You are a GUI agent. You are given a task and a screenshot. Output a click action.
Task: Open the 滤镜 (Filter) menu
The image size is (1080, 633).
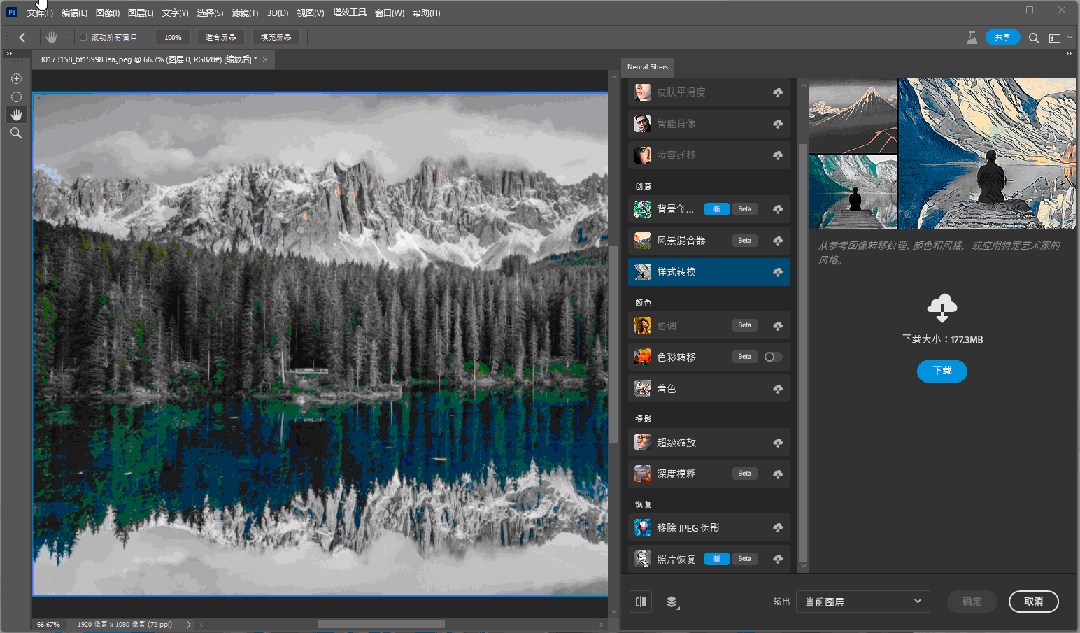245,13
